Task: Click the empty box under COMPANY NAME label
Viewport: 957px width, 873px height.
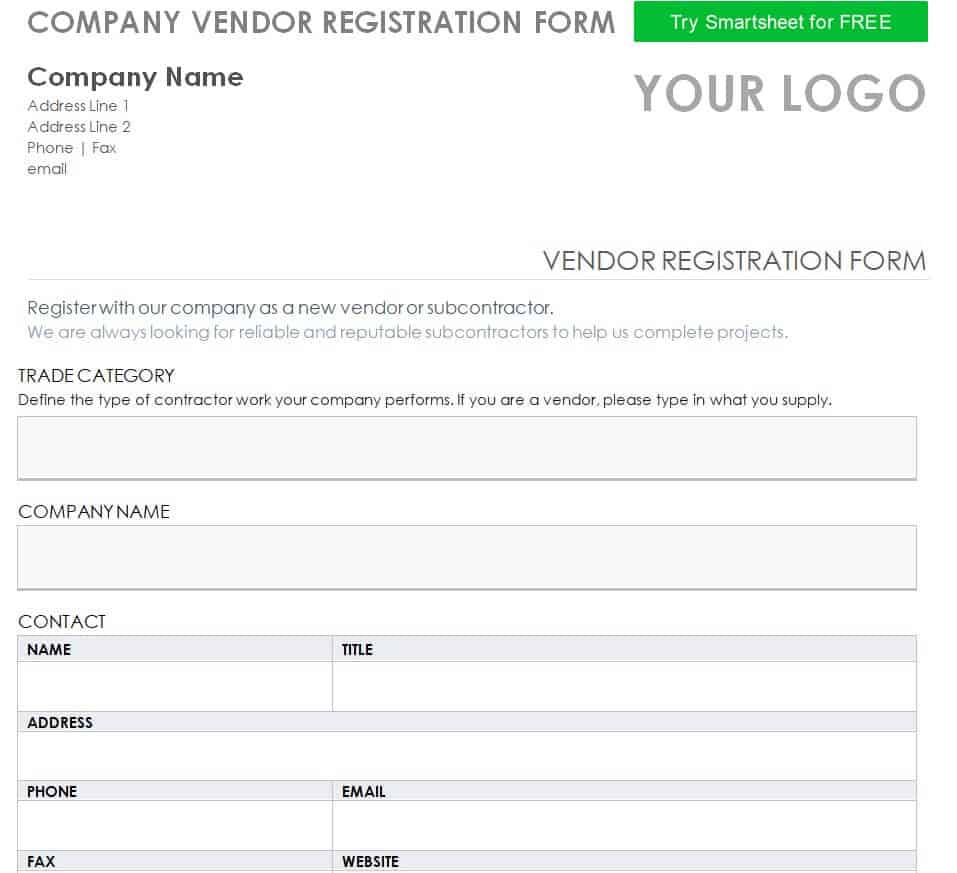Action: coord(466,556)
